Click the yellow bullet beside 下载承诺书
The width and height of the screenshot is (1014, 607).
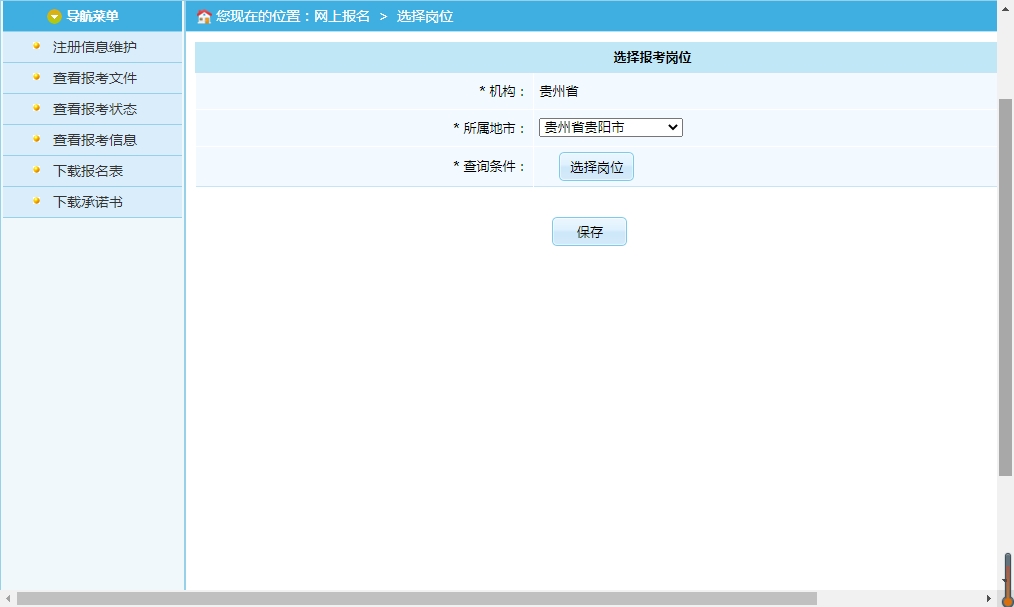pos(37,201)
